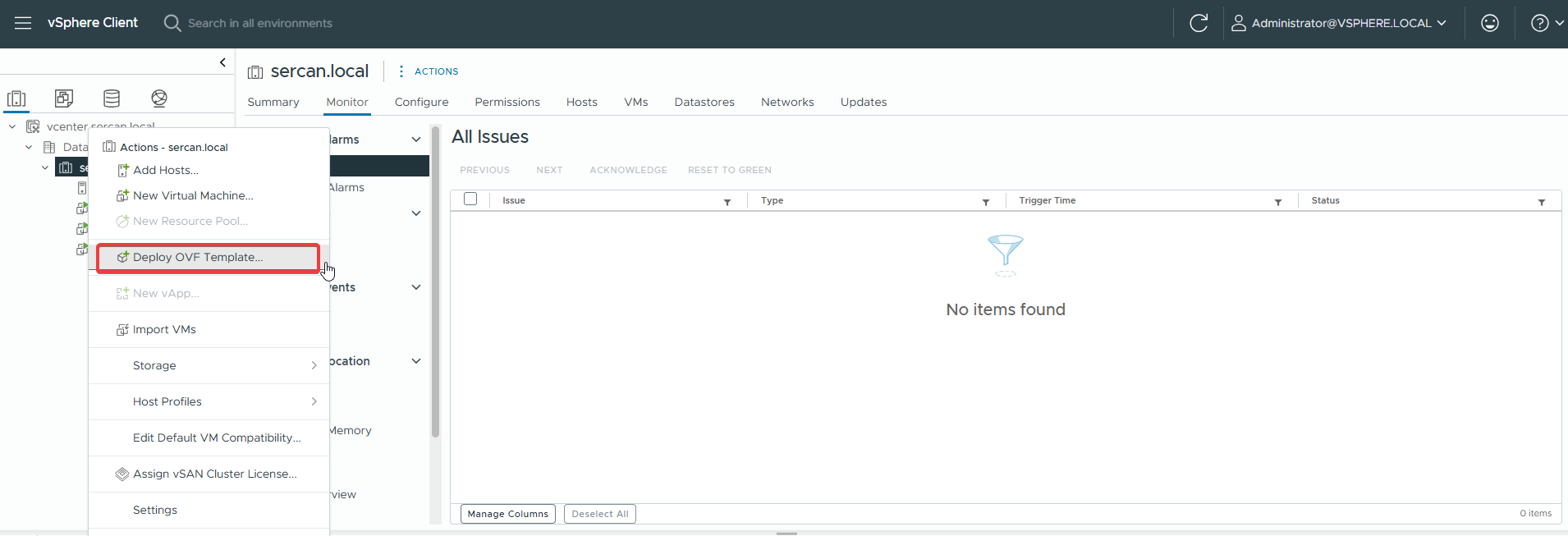The image size is (1568, 536).
Task: Open the Help dropdown menu
Action: pyautogui.click(x=1547, y=23)
